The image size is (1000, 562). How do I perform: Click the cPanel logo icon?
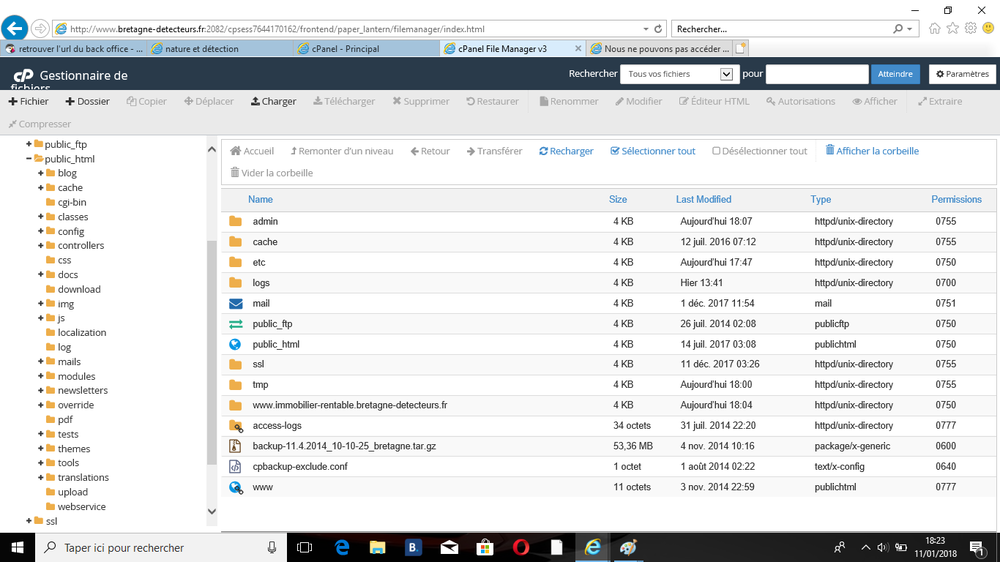click(x=23, y=75)
